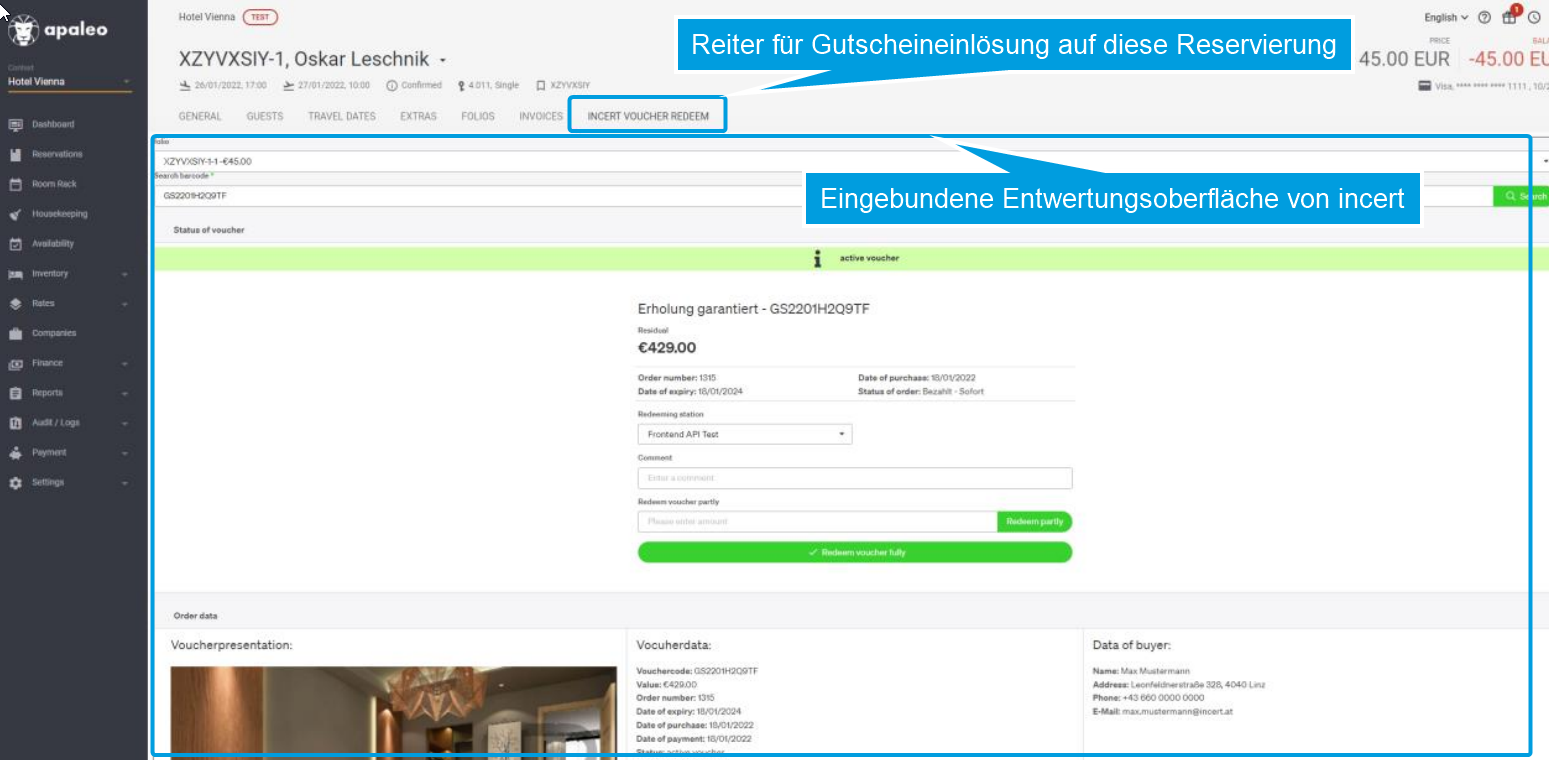Open the reservation title actions dropdown arrow
This screenshot has height=760, width=1549.
pos(442,60)
